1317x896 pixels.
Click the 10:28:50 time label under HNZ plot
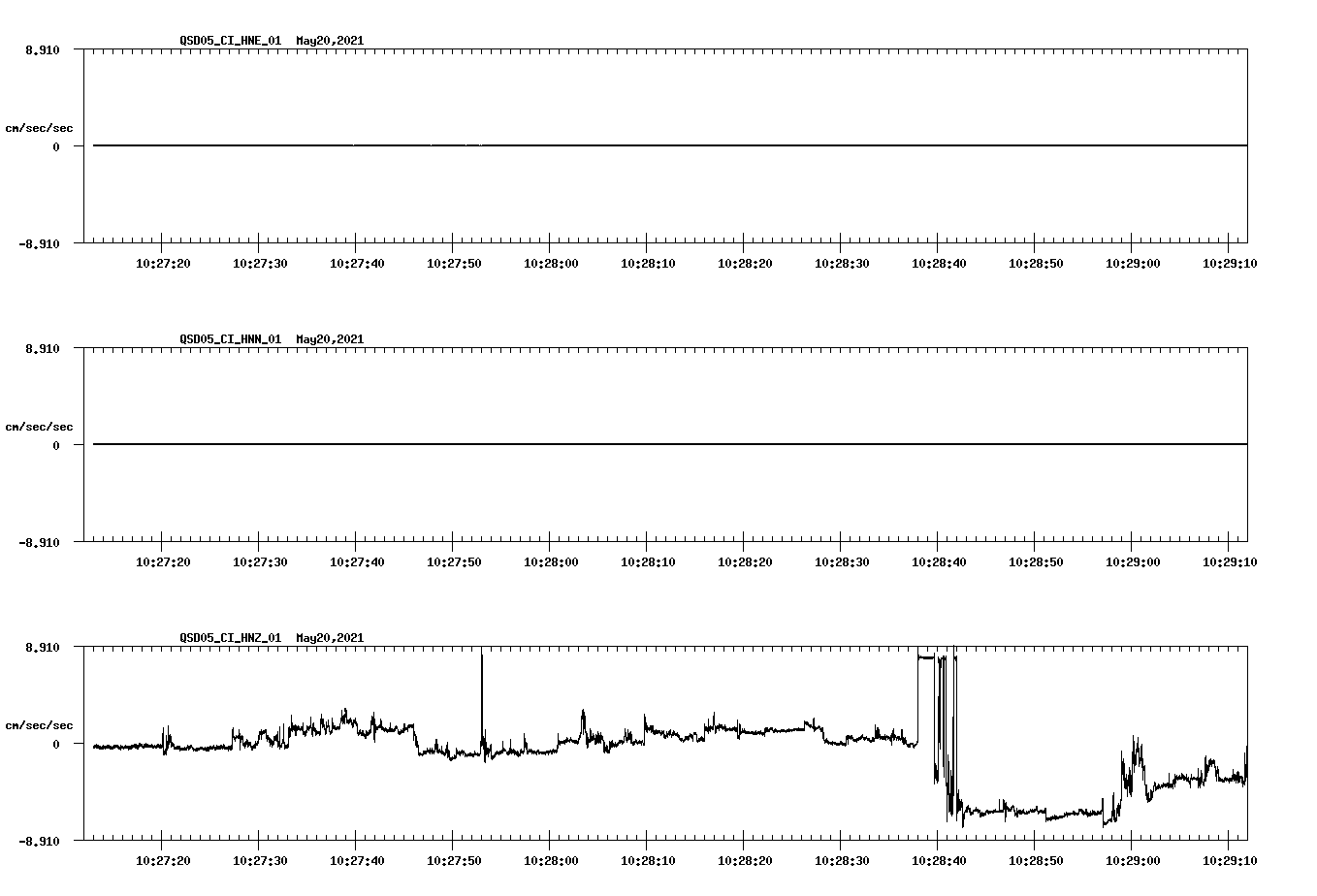pos(1036,861)
